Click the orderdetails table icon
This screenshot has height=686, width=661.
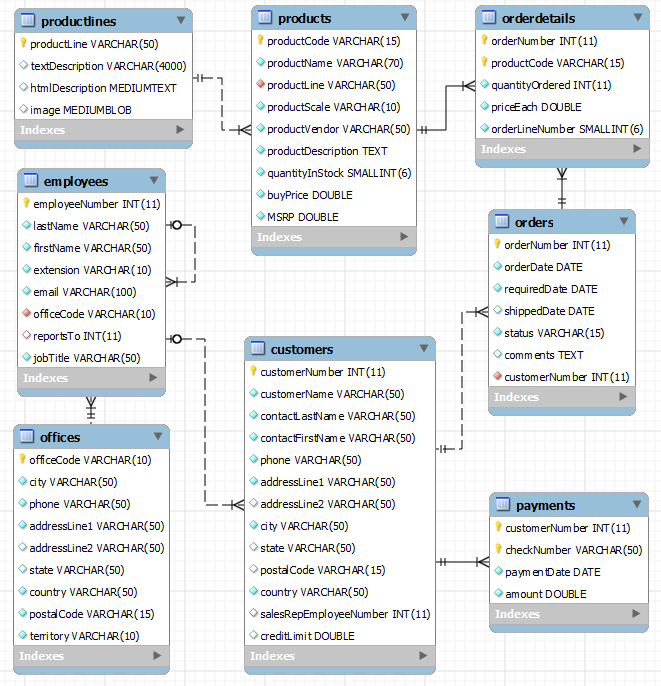(x=489, y=17)
